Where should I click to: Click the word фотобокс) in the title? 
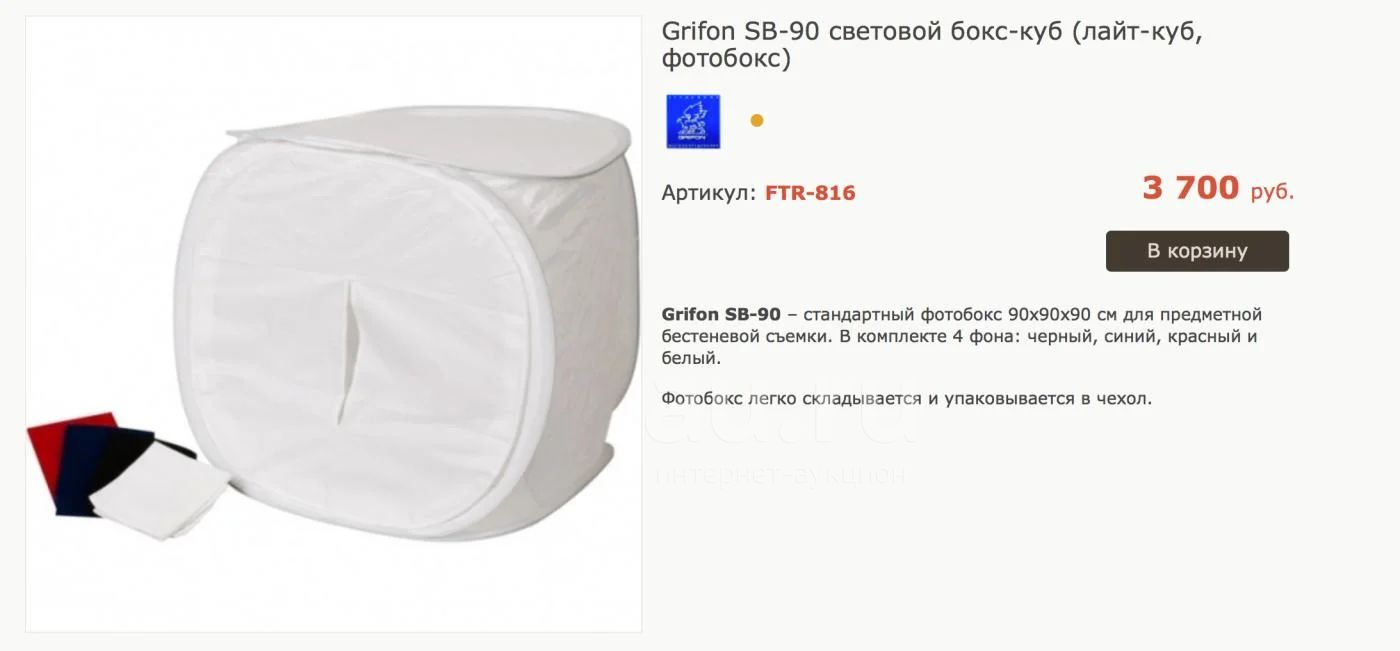[x=726, y=60]
